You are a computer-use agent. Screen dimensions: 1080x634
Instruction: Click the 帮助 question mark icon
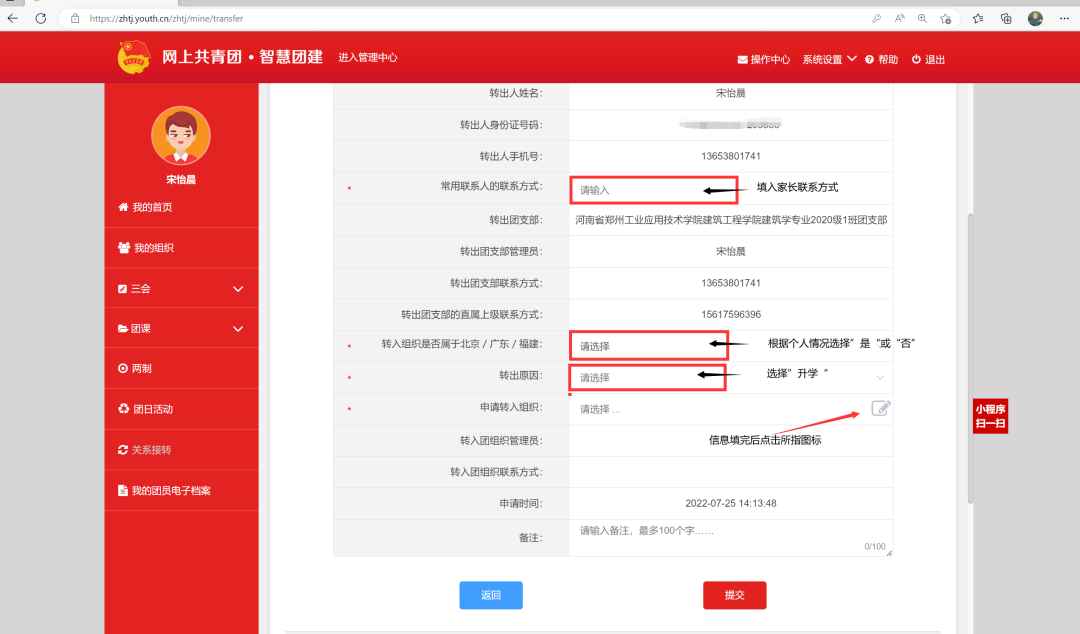(870, 60)
